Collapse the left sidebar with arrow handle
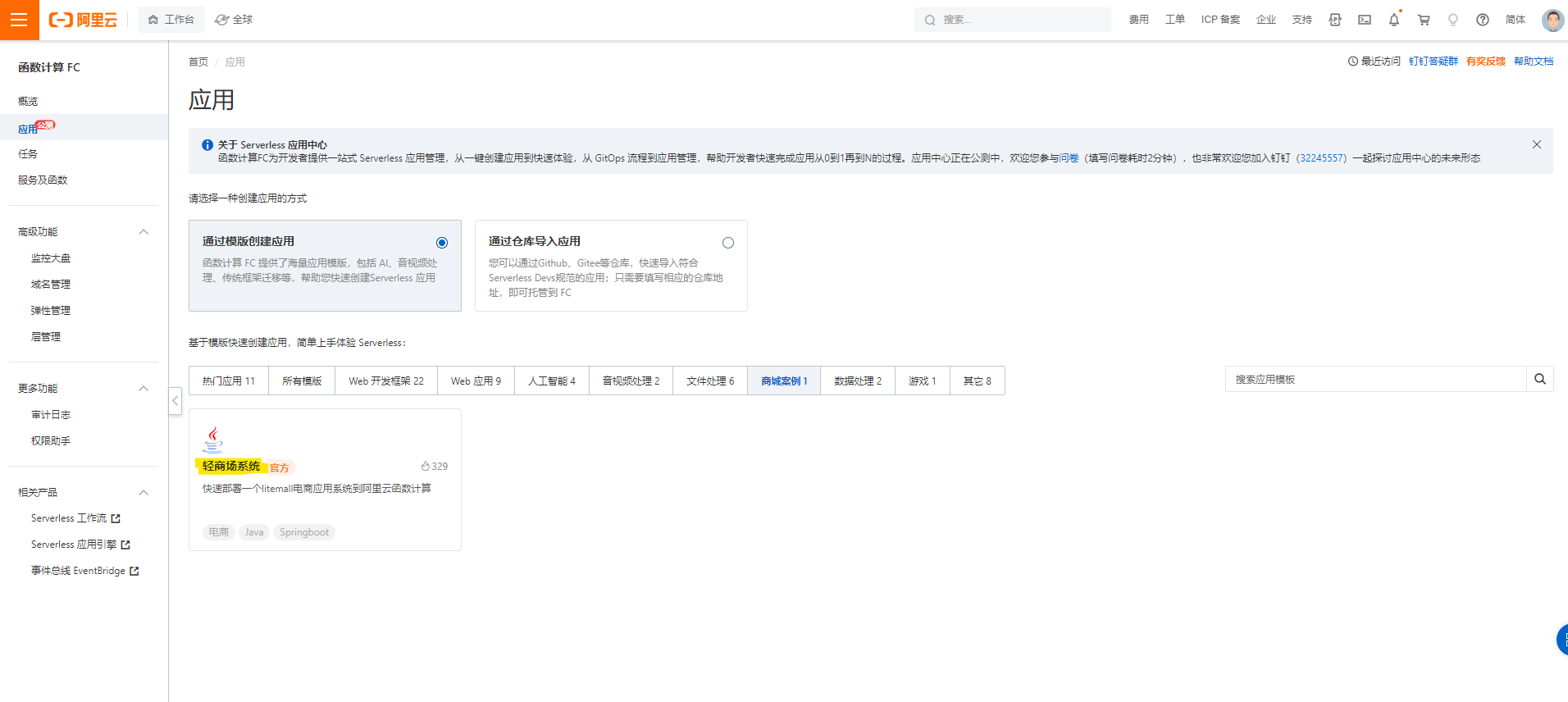Image resolution: width=1568 pixels, height=702 pixels. pos(175,401)
